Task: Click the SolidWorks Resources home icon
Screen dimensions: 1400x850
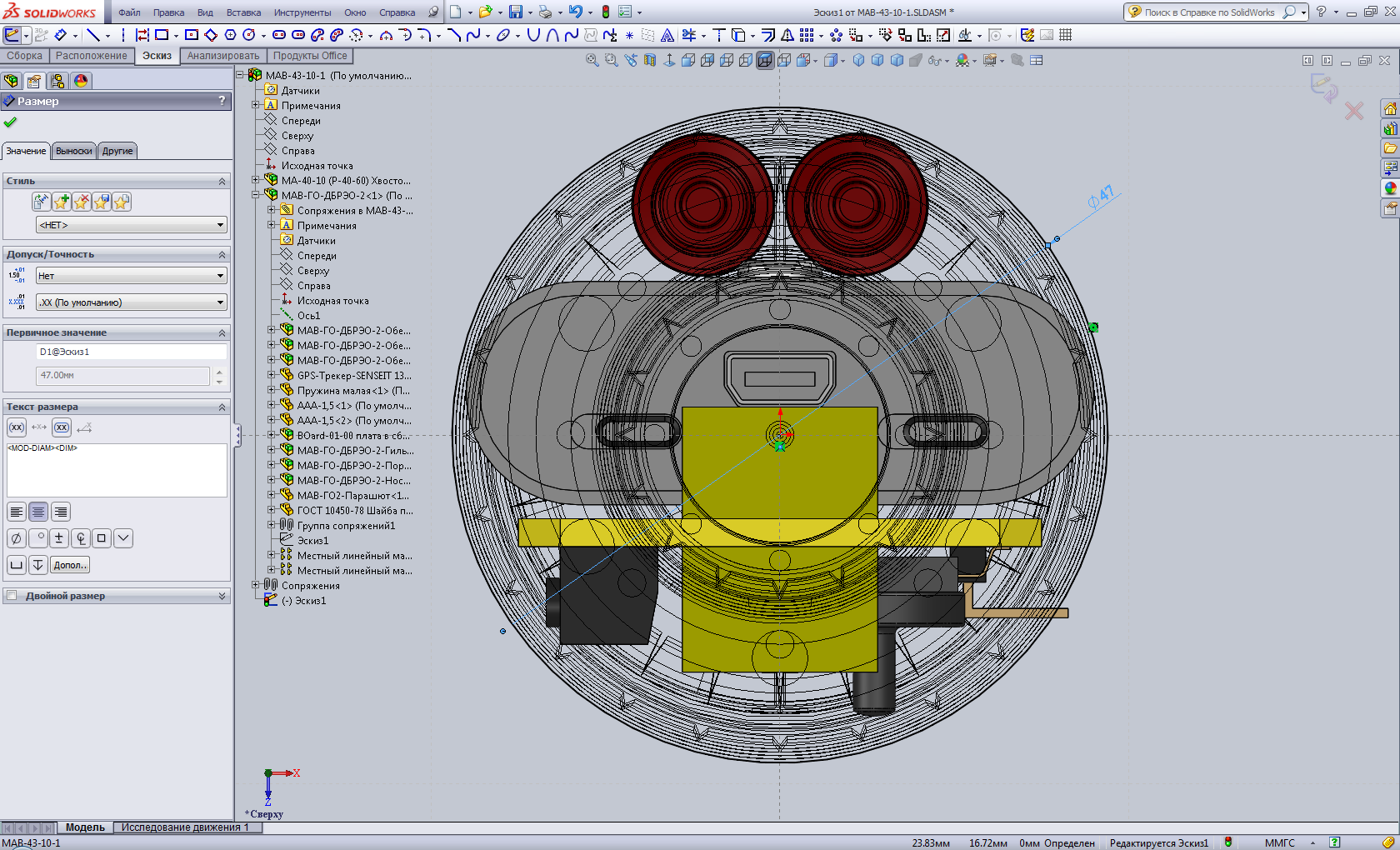Action: point(1390,109)
